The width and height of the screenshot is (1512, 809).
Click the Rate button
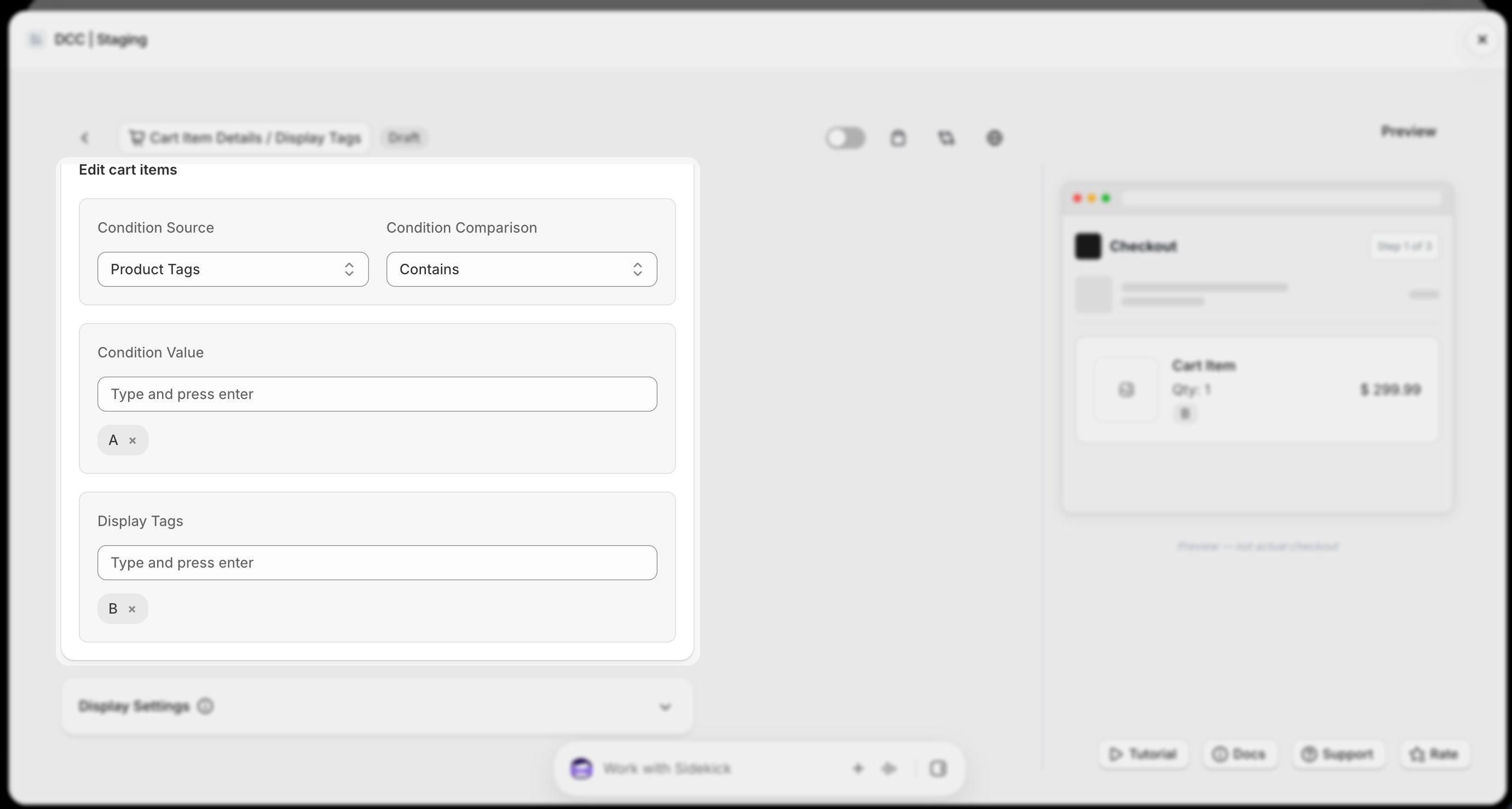click(1434, 754)
